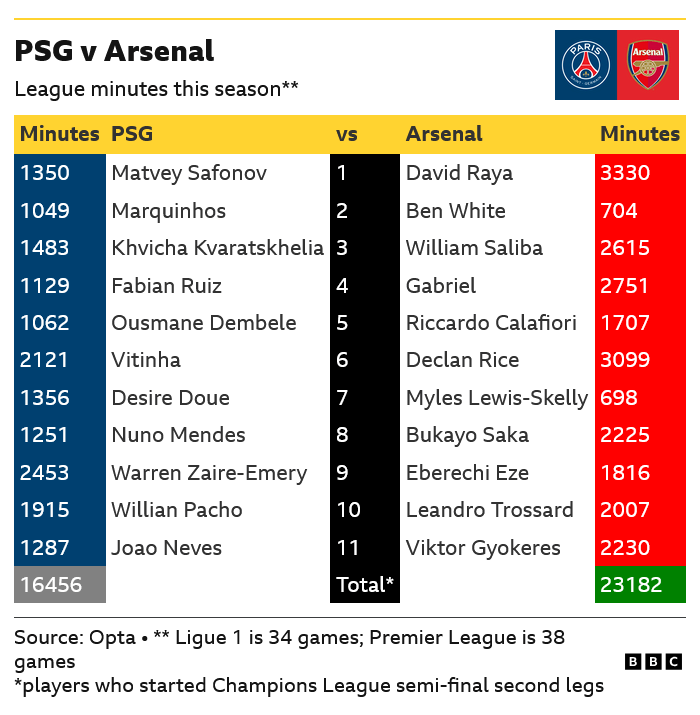This screenshot has width=700, height=715.
Task: Click the Source: Opta footnote text
Action: click(75, 637)
